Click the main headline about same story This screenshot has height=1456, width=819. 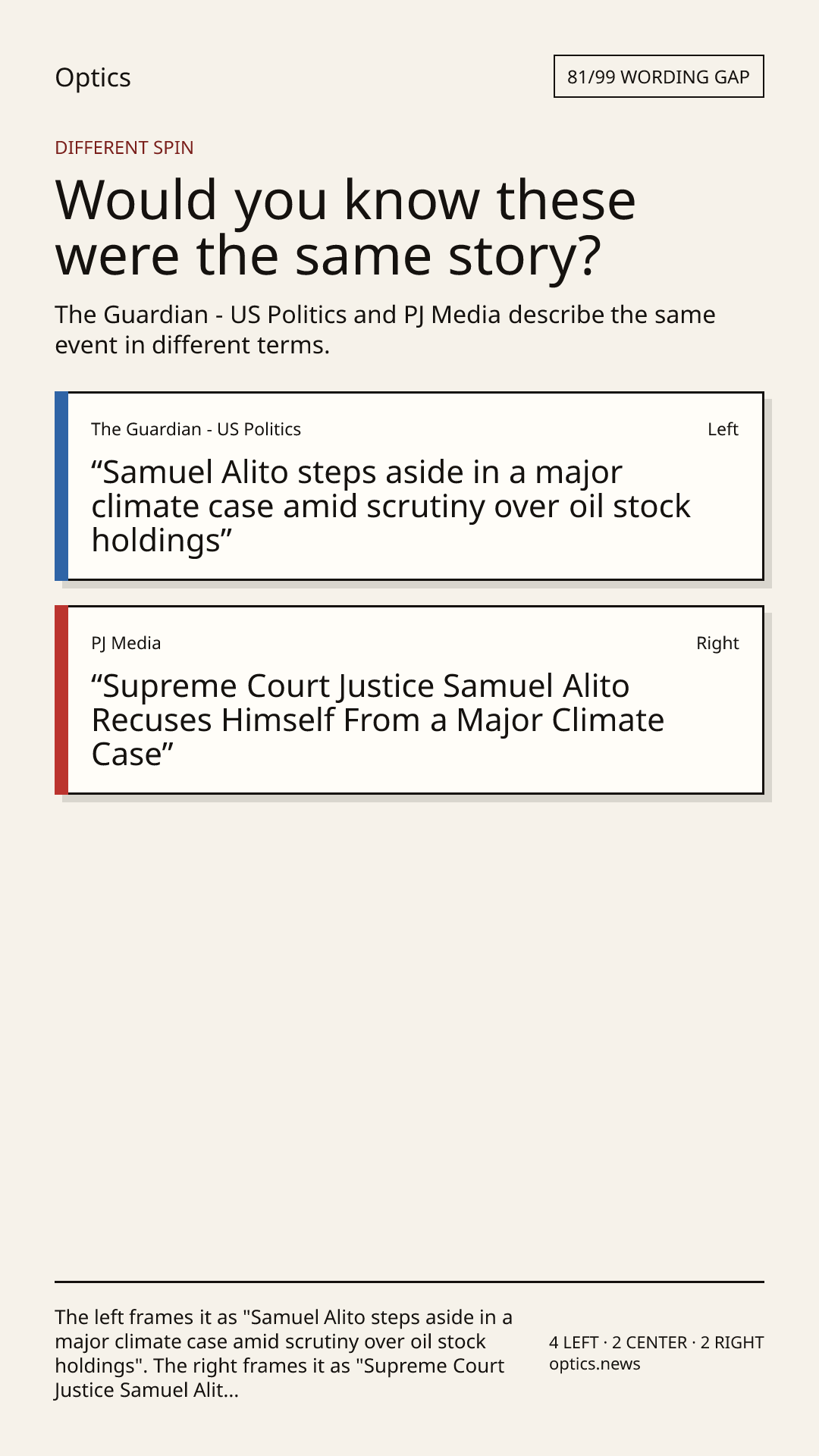tap(345, 227)
